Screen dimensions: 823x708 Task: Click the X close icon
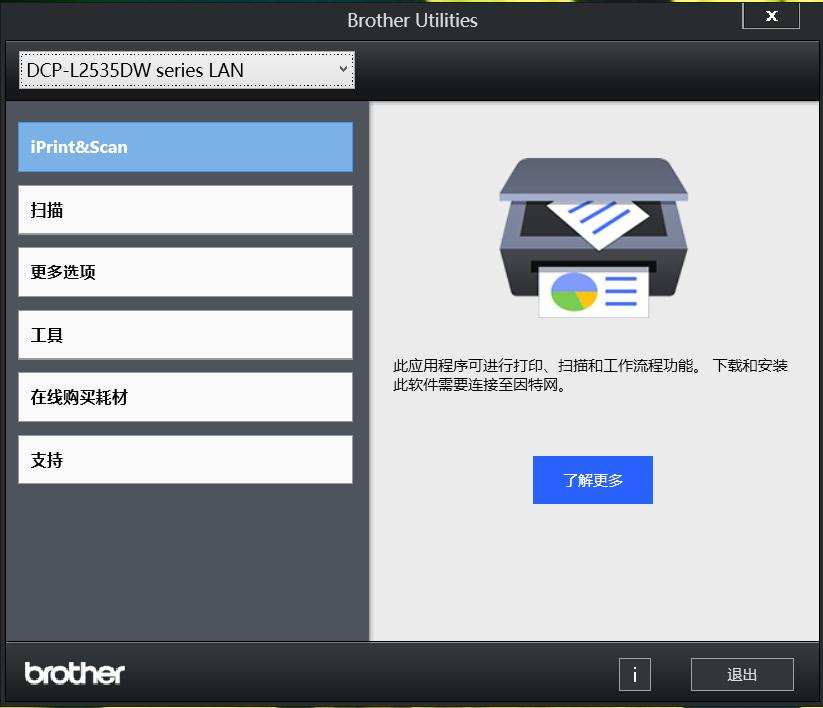pyautogui.click(x=770, y=15)
